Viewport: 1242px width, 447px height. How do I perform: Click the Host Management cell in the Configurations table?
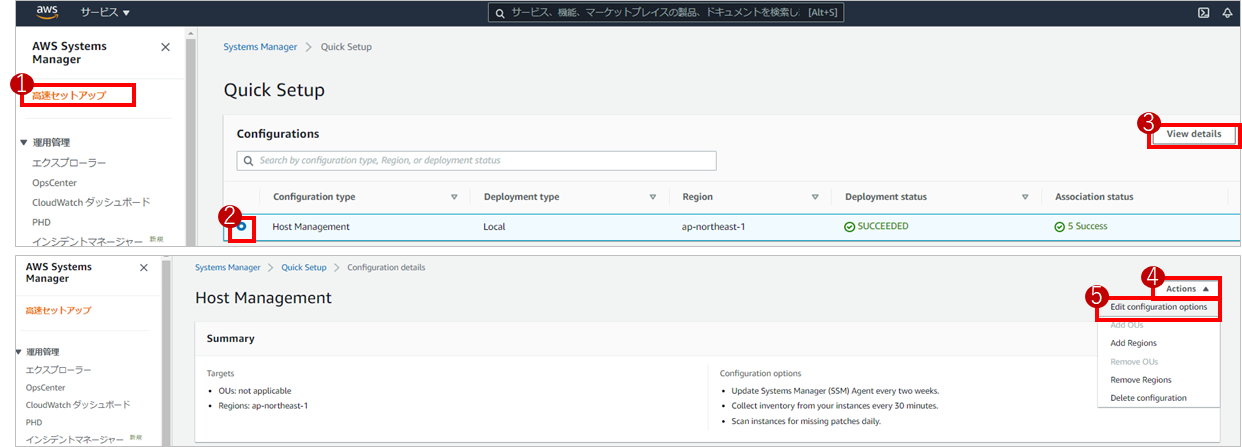(311, 226)
